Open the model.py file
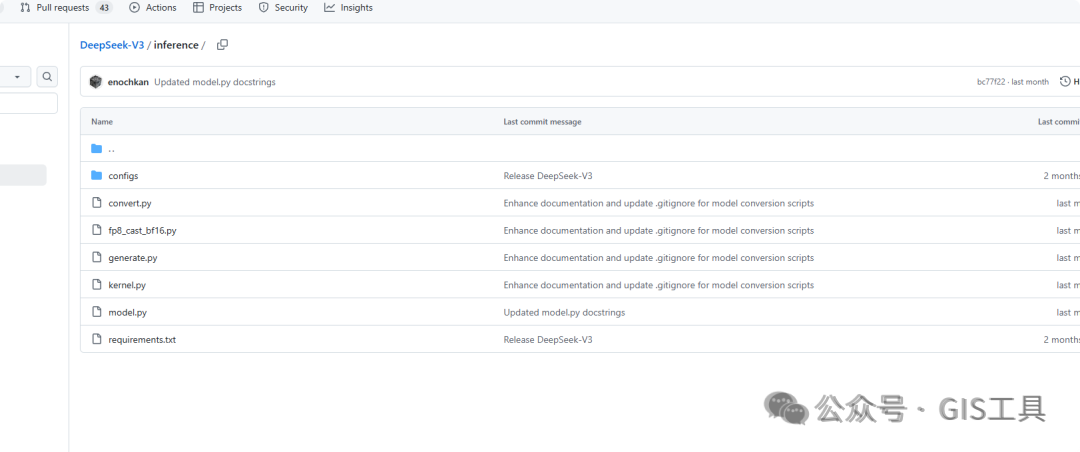 click(x=127, y=312)
